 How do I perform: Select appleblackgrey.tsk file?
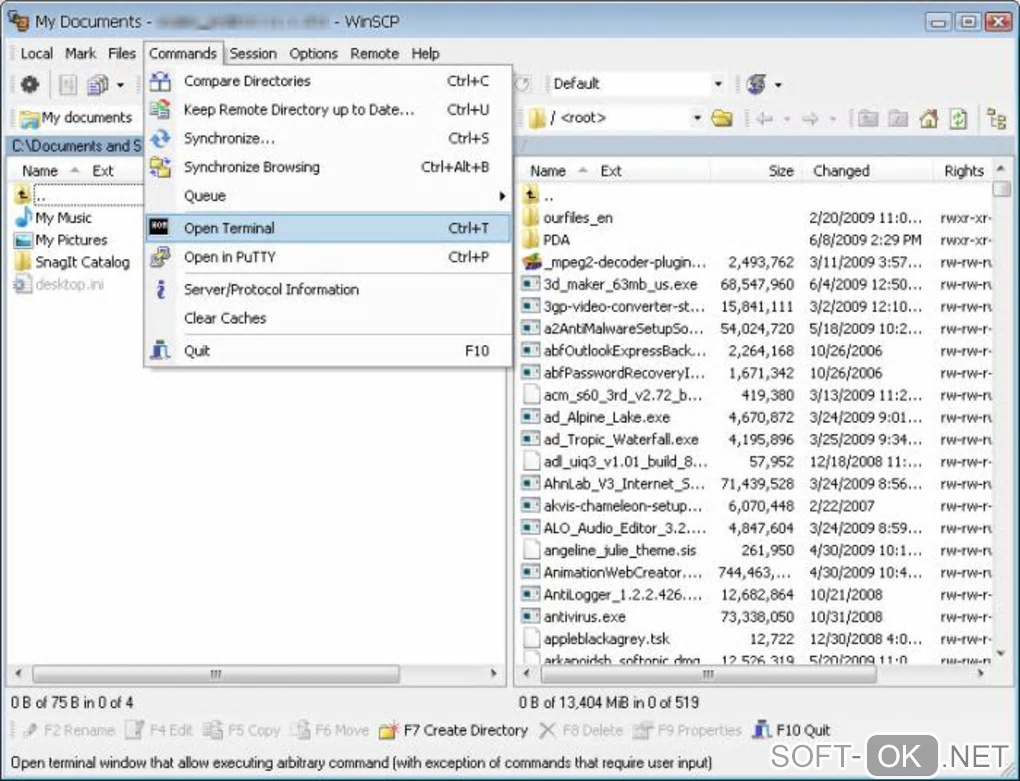point(606,639)
